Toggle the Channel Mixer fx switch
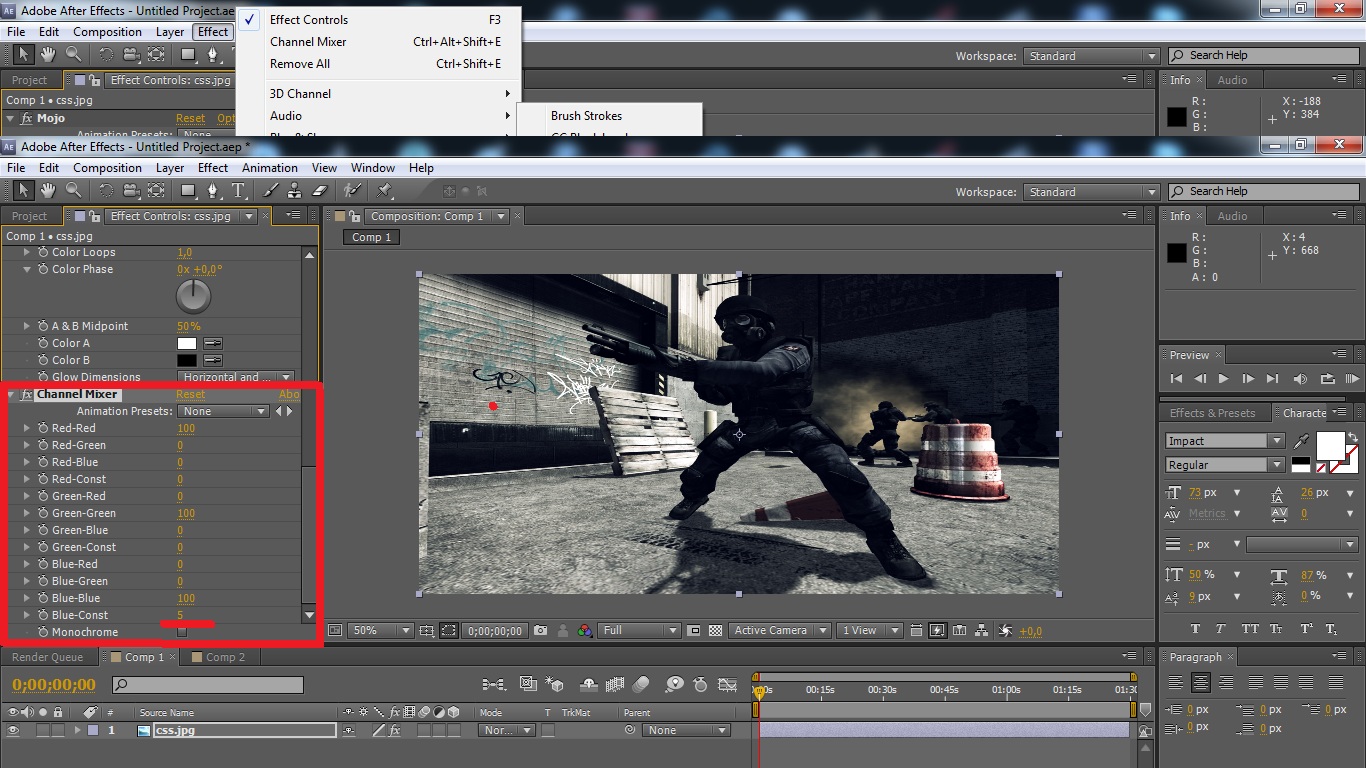 [x=26, y=394]
